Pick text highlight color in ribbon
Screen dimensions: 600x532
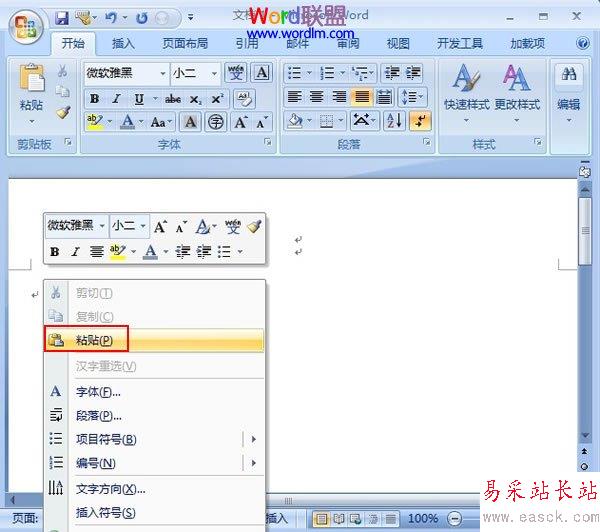pos(95,122)
